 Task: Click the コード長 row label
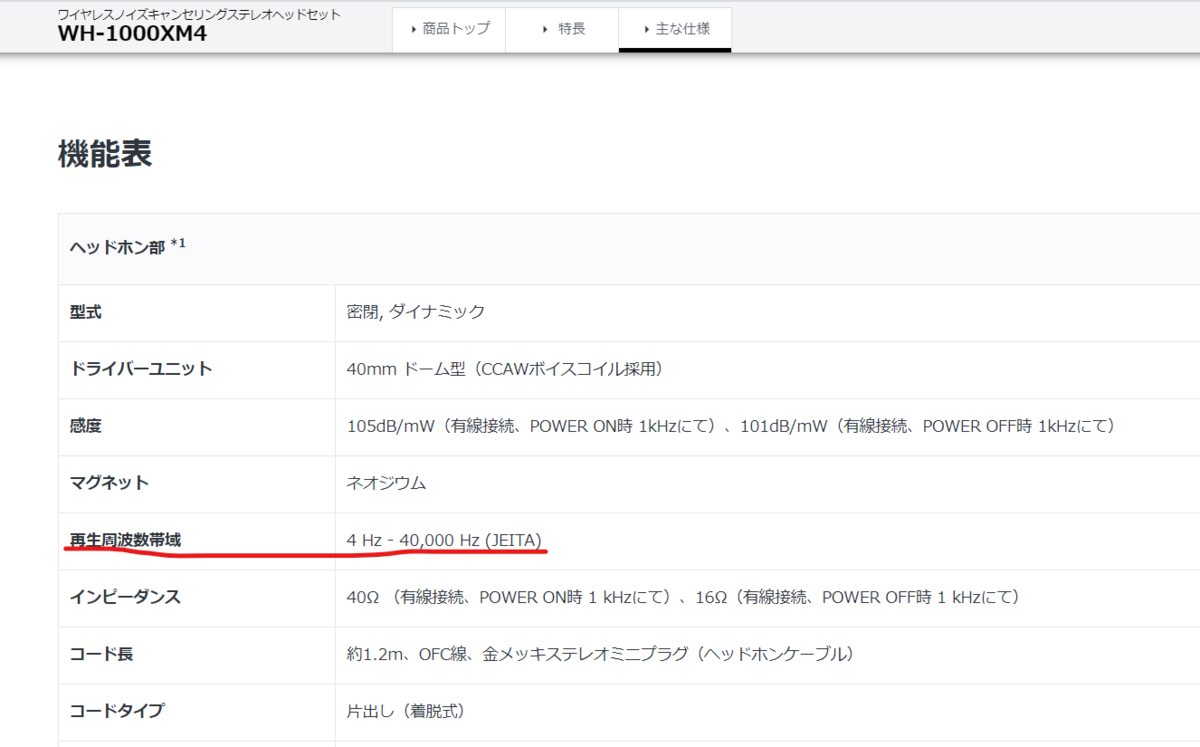click(x=101, y=654)
